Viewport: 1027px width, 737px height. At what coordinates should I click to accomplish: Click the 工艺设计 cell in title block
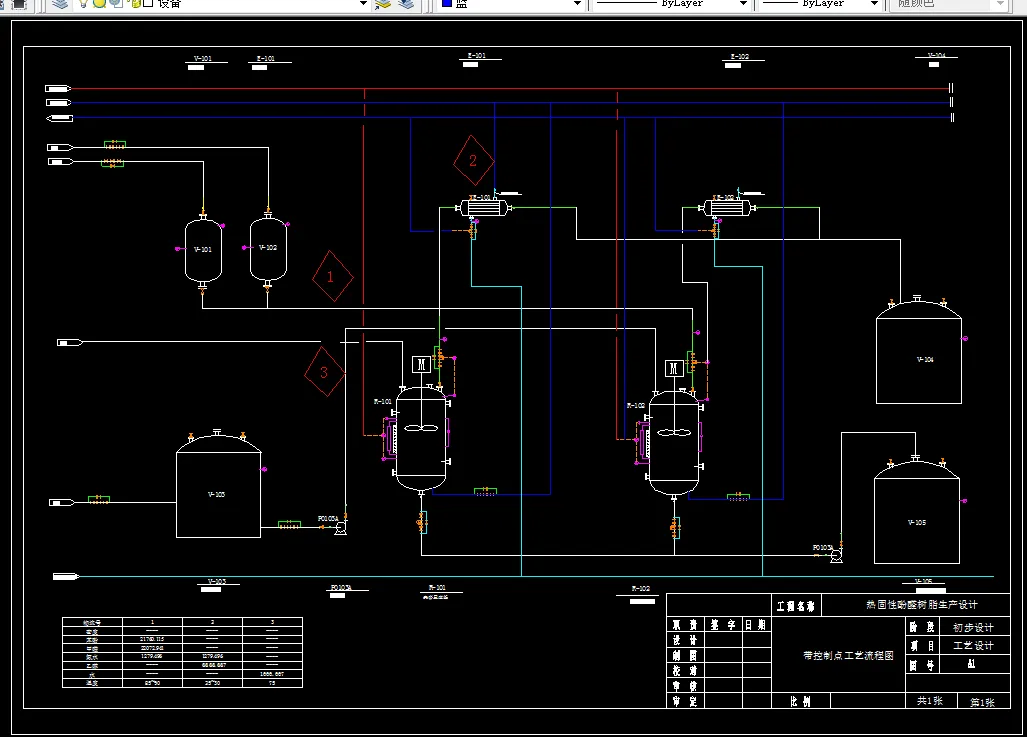(973, 646)
